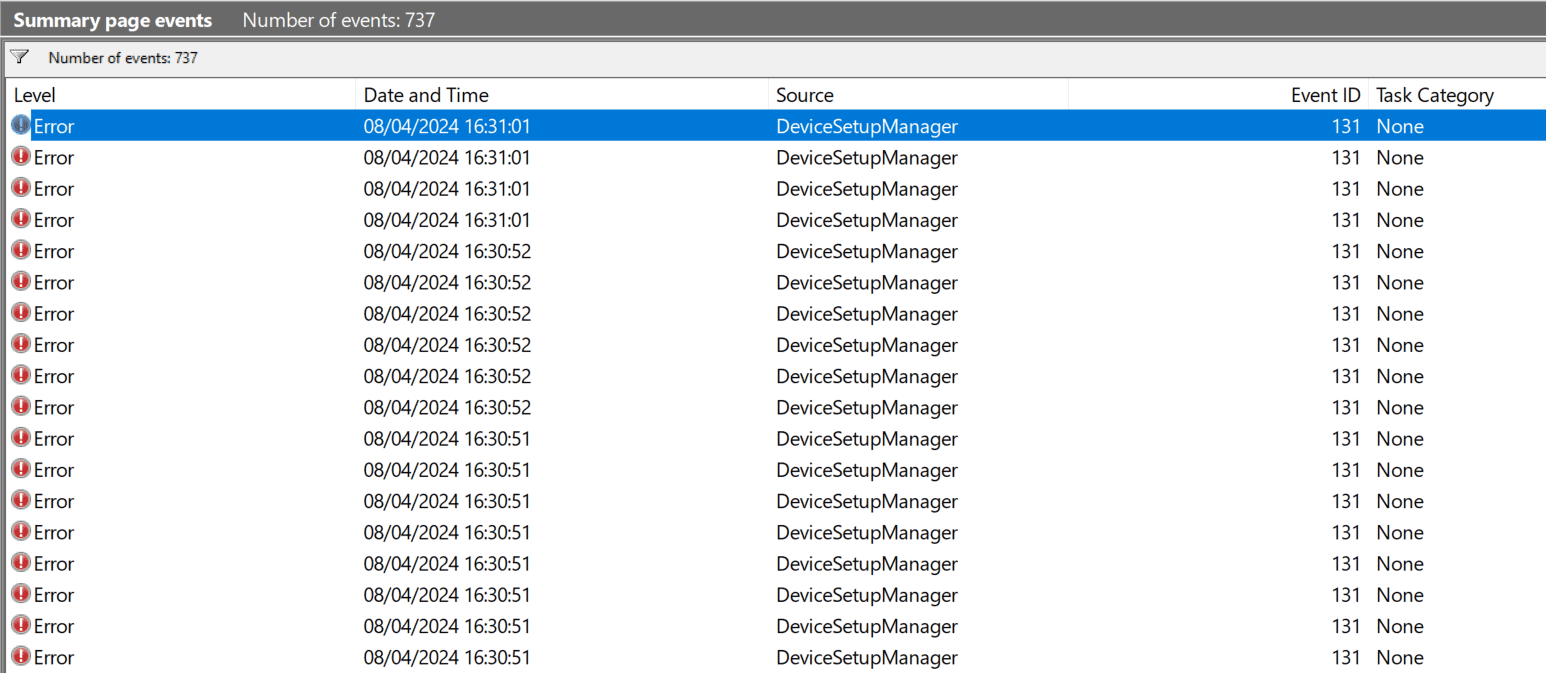This screenshot has width=1546, height=673.
Task: Click 'Number of events: 737' beside the funnel
Action: [123, 58]
